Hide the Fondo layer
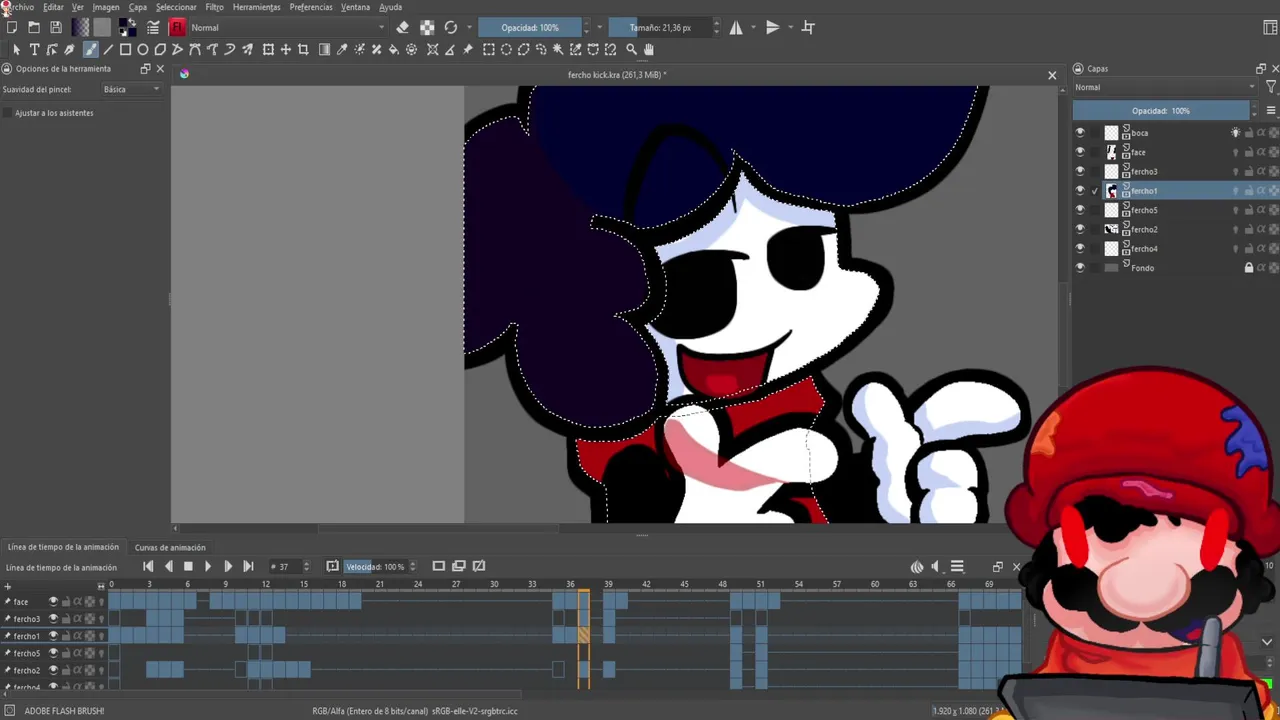 1079,268
